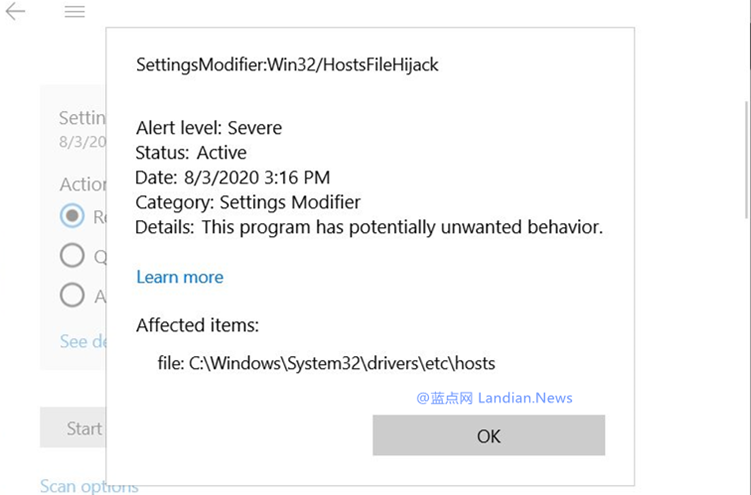Screen dimensions: 751x495
Task: Click the affected hosts file path
Action: click(326, 363)
